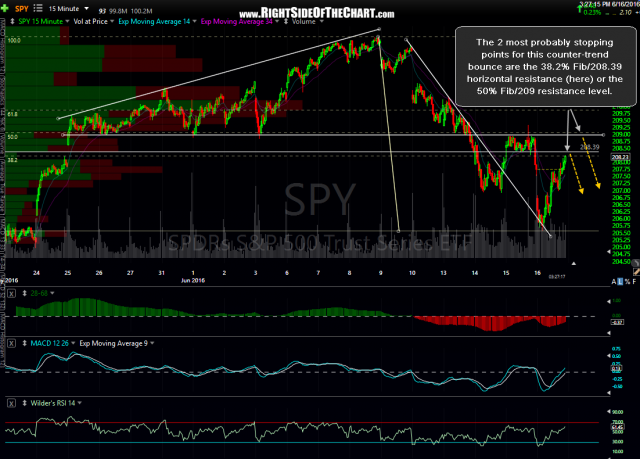
Task: Click the round gray icon above the pencil
Action: tap(635, 262)
